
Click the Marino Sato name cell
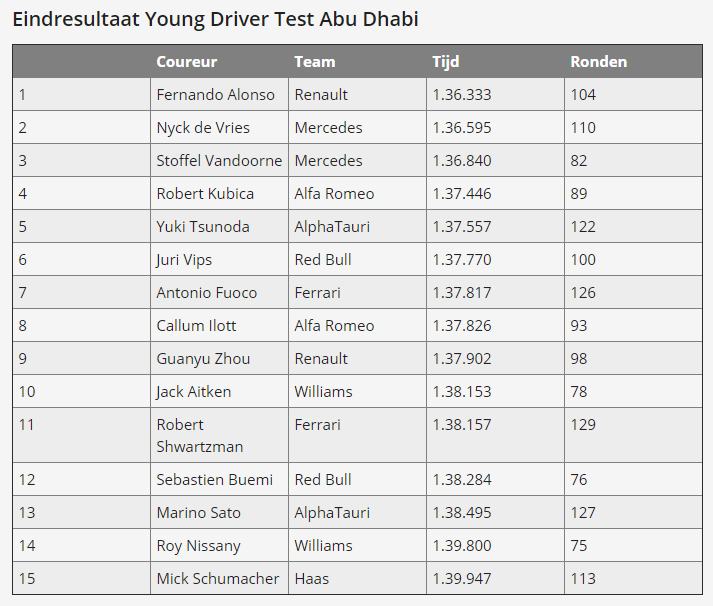[219, 512]
